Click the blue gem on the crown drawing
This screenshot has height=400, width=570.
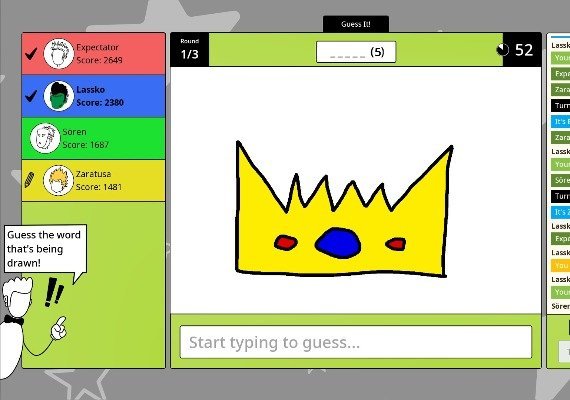pyautogui.click(x=338, y=243)
